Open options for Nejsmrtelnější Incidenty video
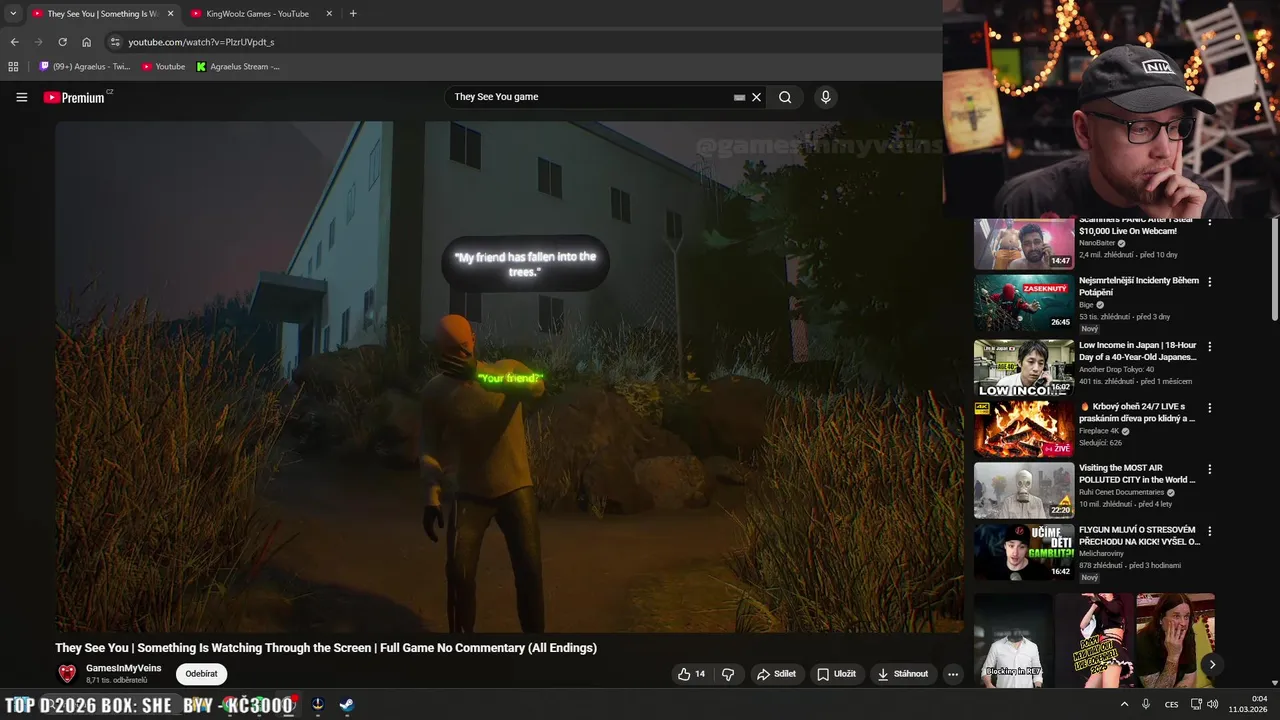1280x720 pixels. [1210, 283]
